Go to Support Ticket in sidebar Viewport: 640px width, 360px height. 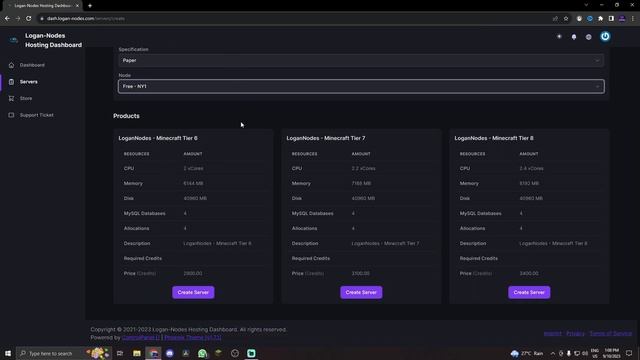click(x=36, y=115)
